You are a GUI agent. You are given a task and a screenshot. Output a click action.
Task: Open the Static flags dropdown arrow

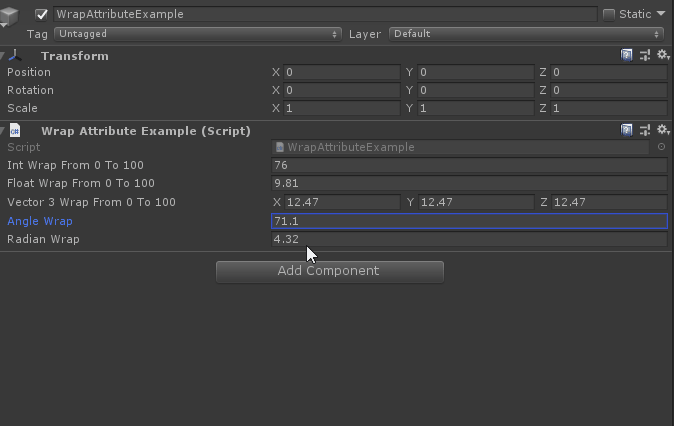pos(661,15)
